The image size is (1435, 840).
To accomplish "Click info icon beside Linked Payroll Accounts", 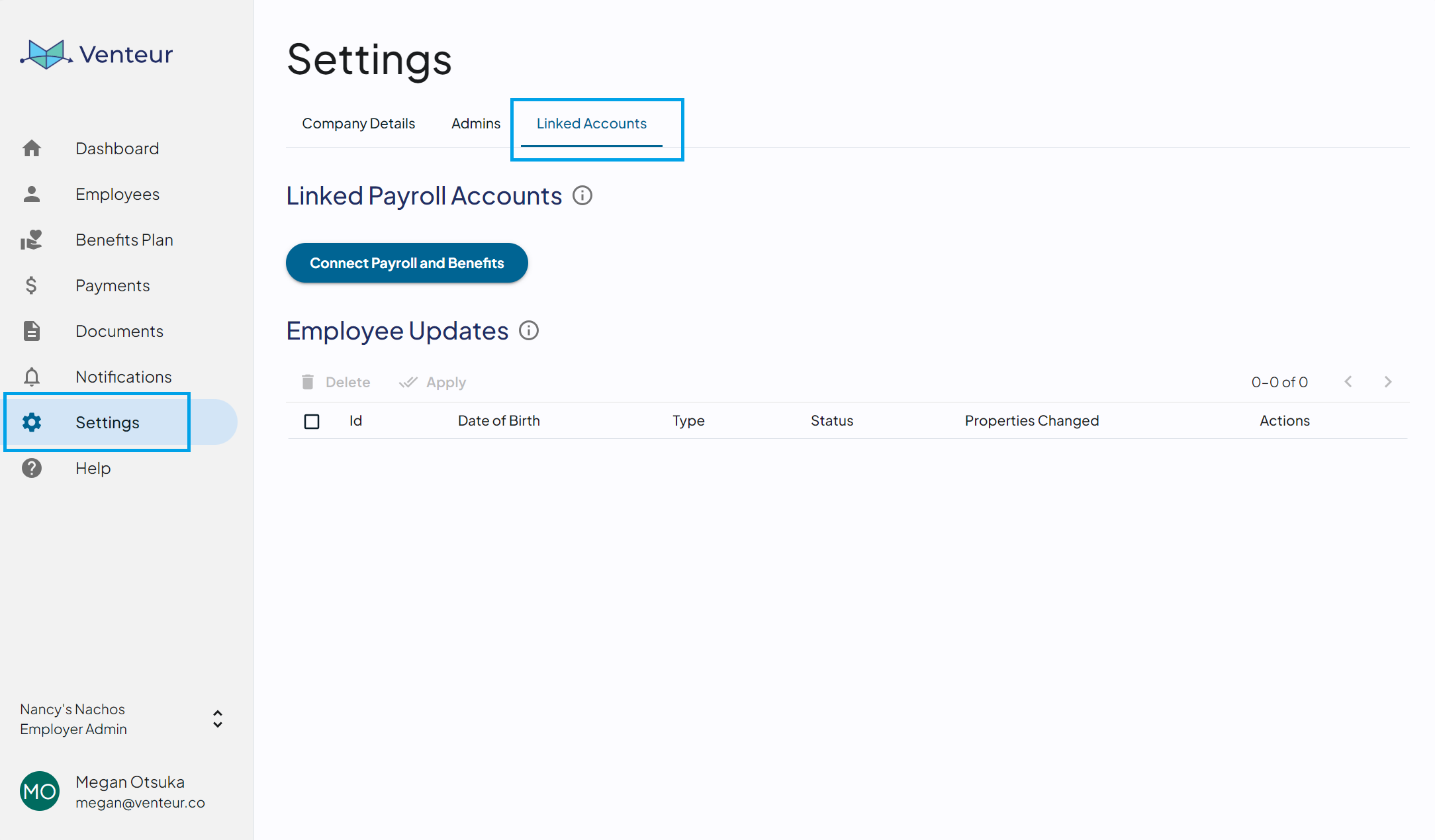I will 582,196.
